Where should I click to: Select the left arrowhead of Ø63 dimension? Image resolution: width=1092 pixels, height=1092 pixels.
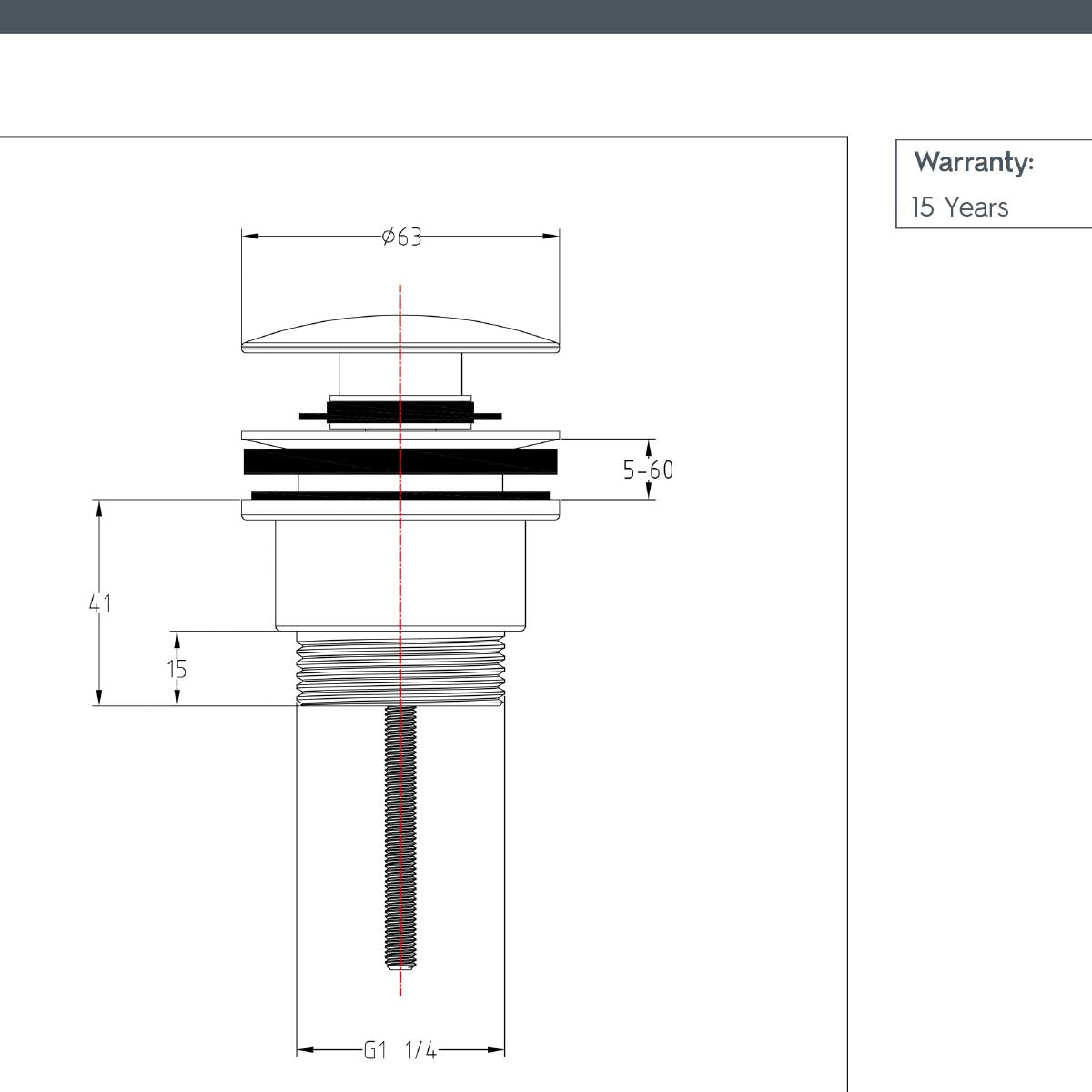(x=251, y=237)
